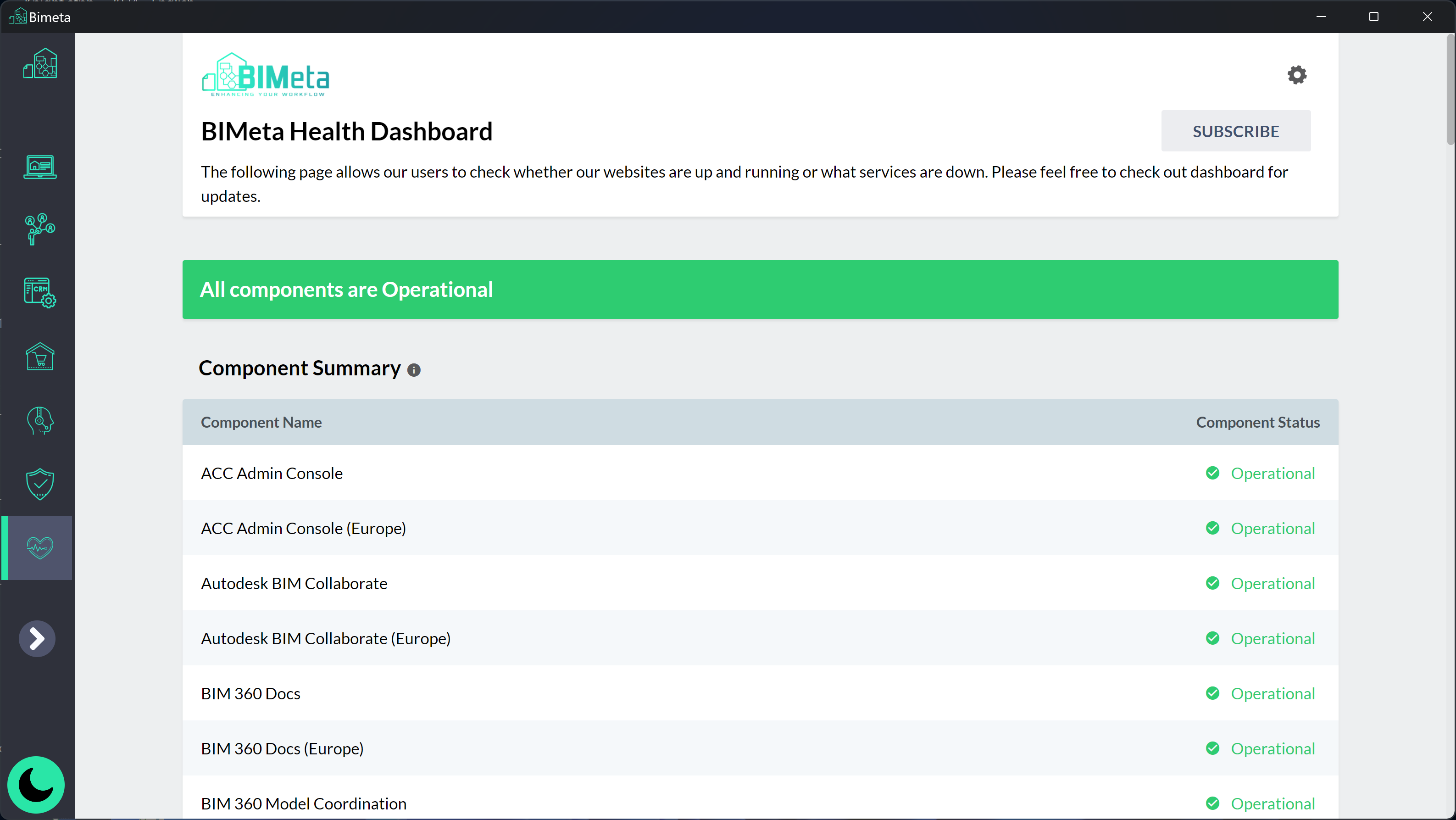Close the Bimeta window
The image size is (1456, 820).
click(x=1427, y=17)
